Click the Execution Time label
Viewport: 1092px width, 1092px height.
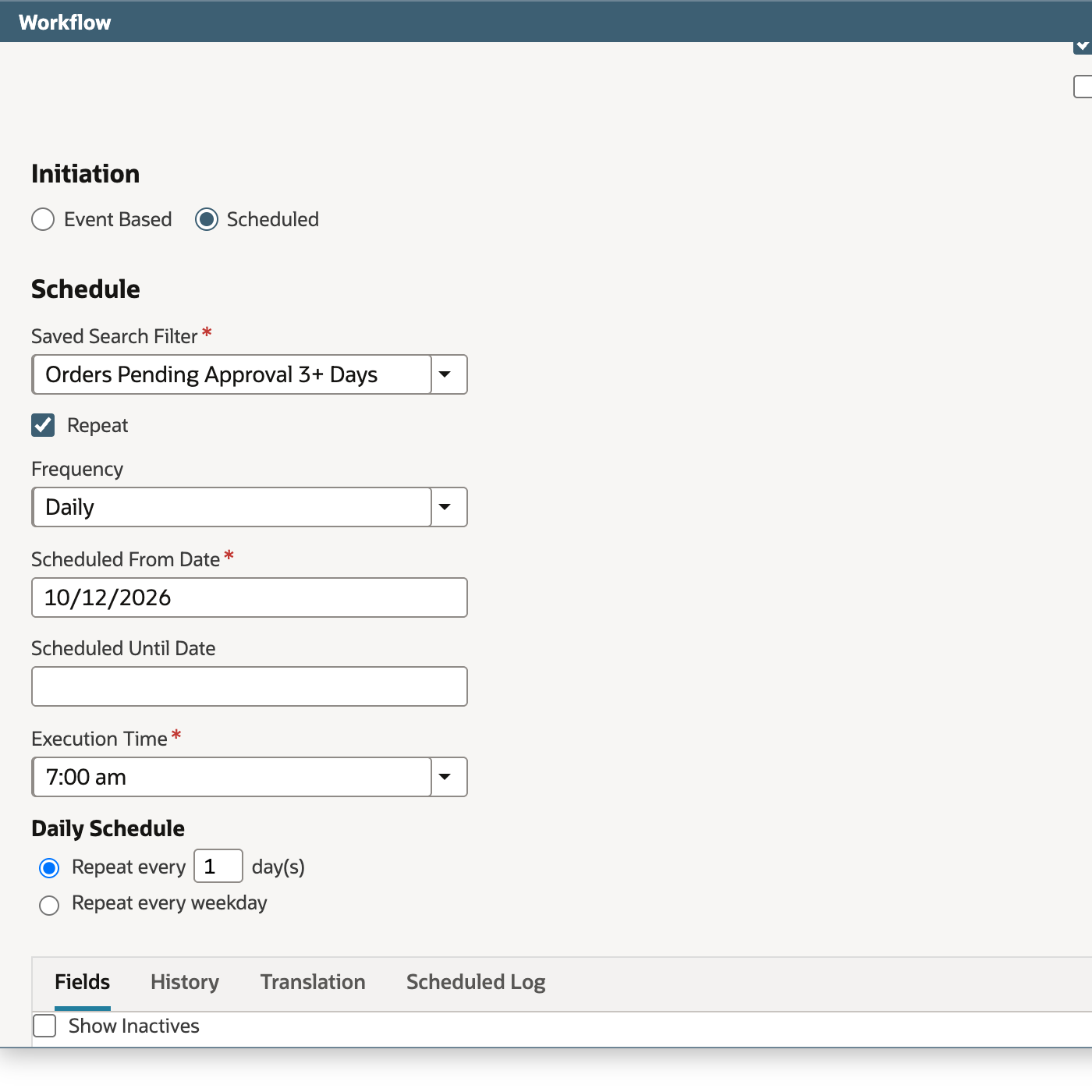tap(99, 739)
